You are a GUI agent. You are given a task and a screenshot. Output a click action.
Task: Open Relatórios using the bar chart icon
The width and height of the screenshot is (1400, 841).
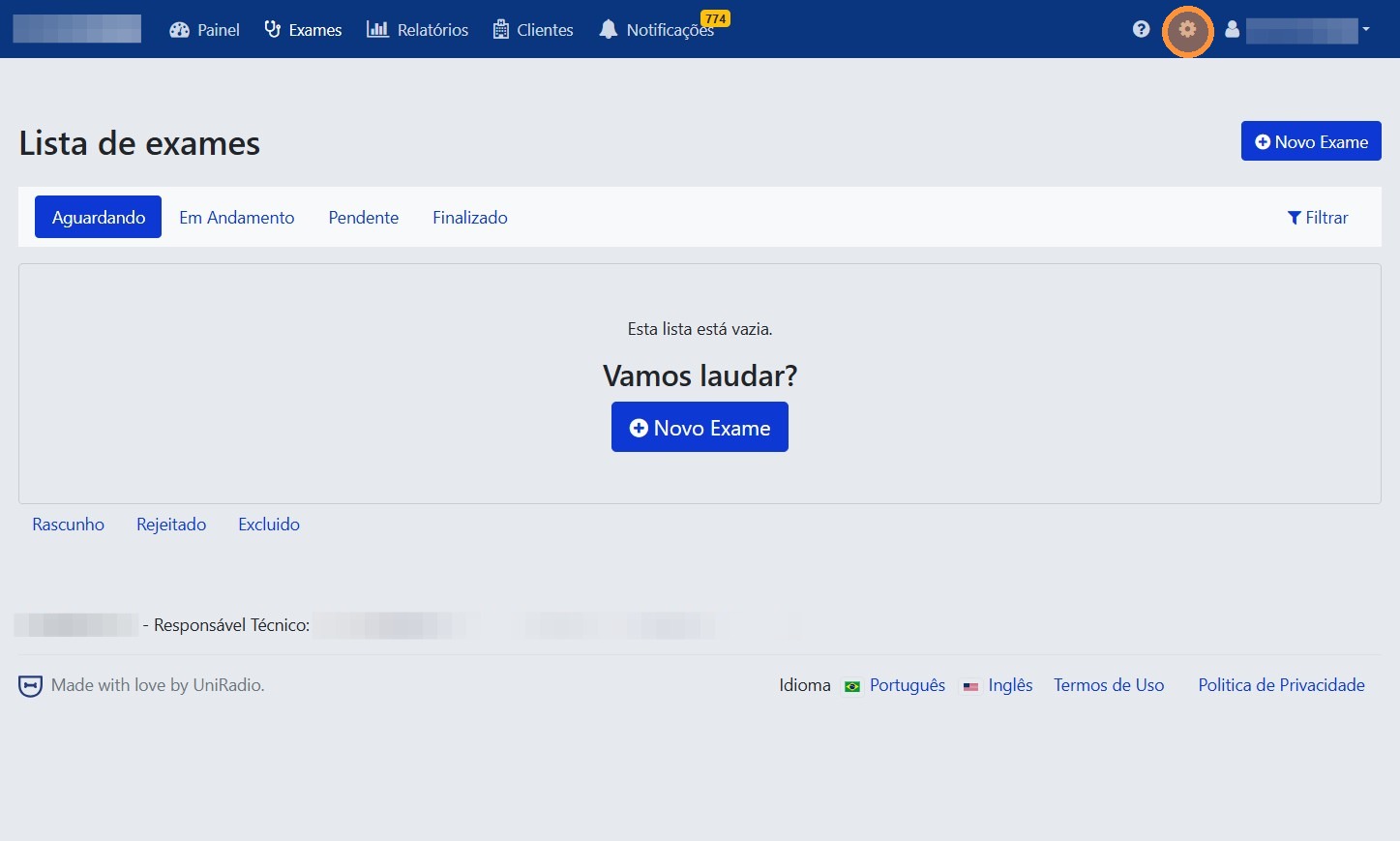click(377, 29)
